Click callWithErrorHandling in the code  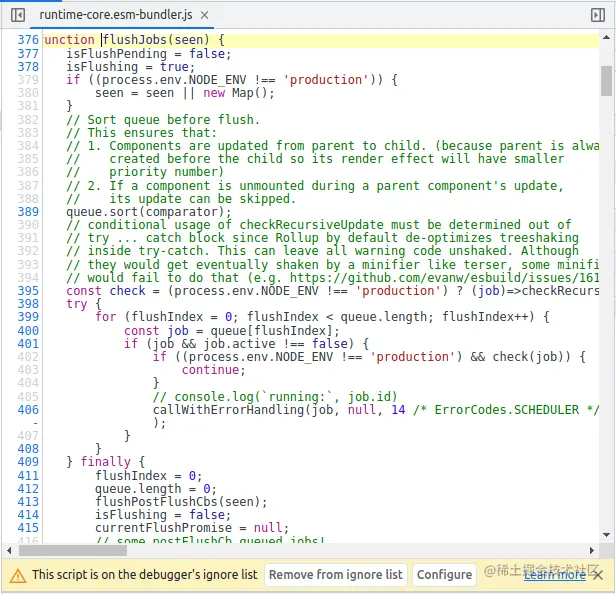pos(229,410)
